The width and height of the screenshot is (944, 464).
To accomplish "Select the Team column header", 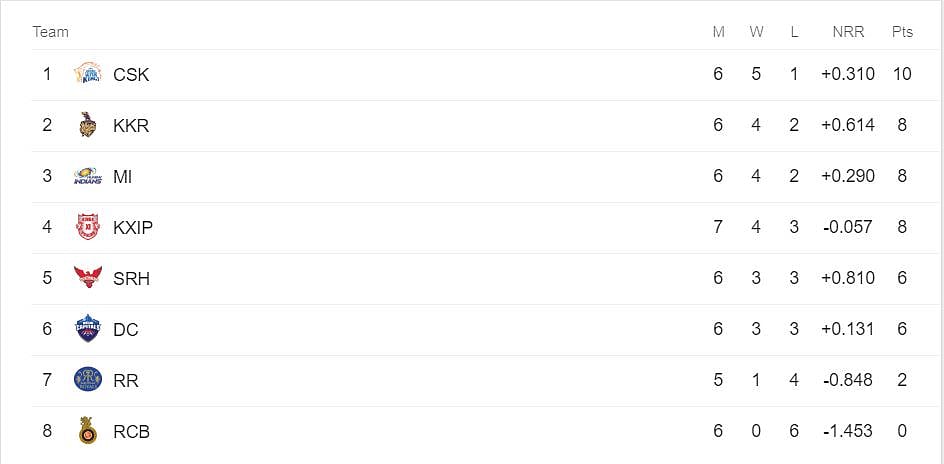I will point(51,32).
